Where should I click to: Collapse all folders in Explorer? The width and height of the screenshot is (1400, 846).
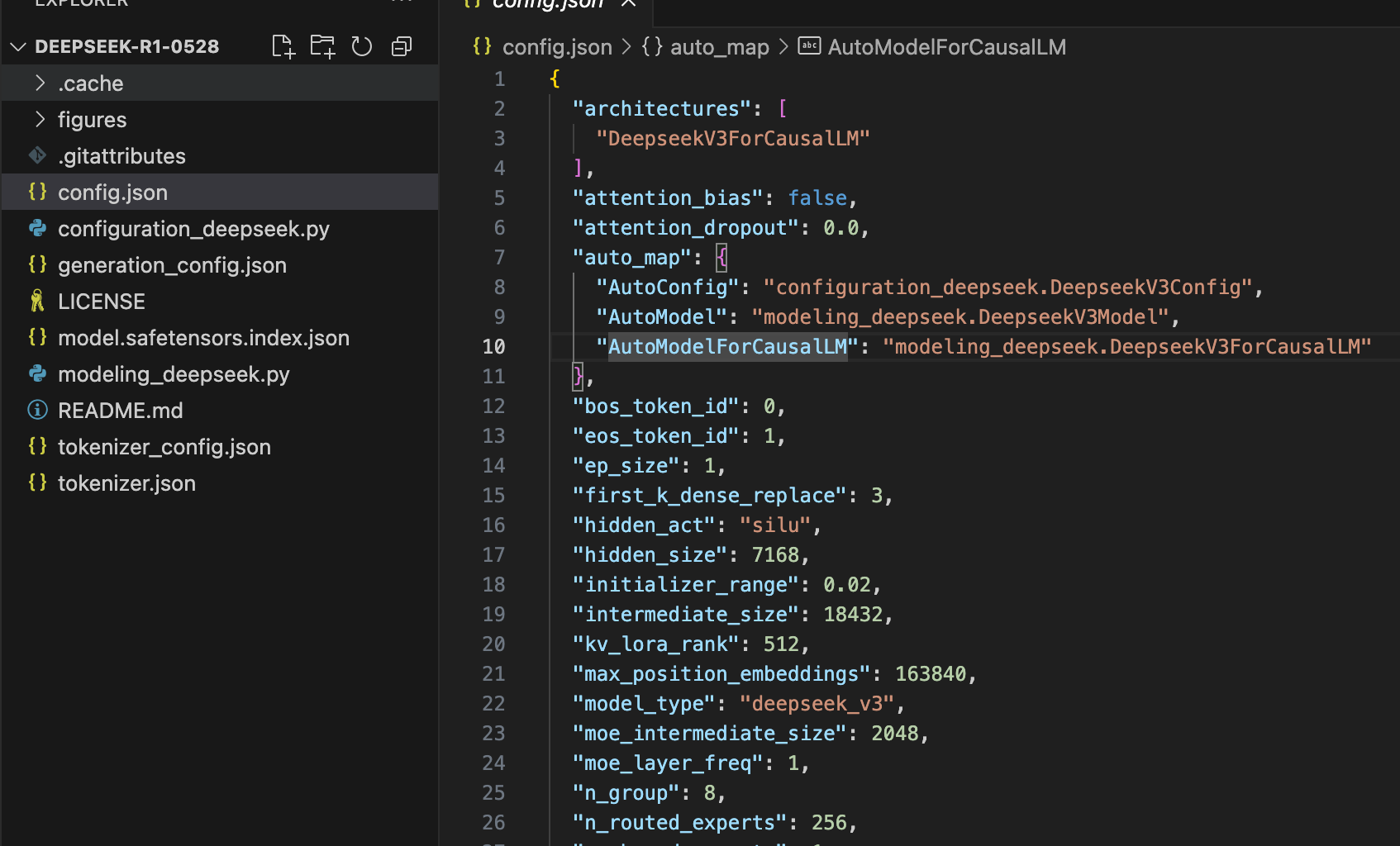click(x=402, y=46)
